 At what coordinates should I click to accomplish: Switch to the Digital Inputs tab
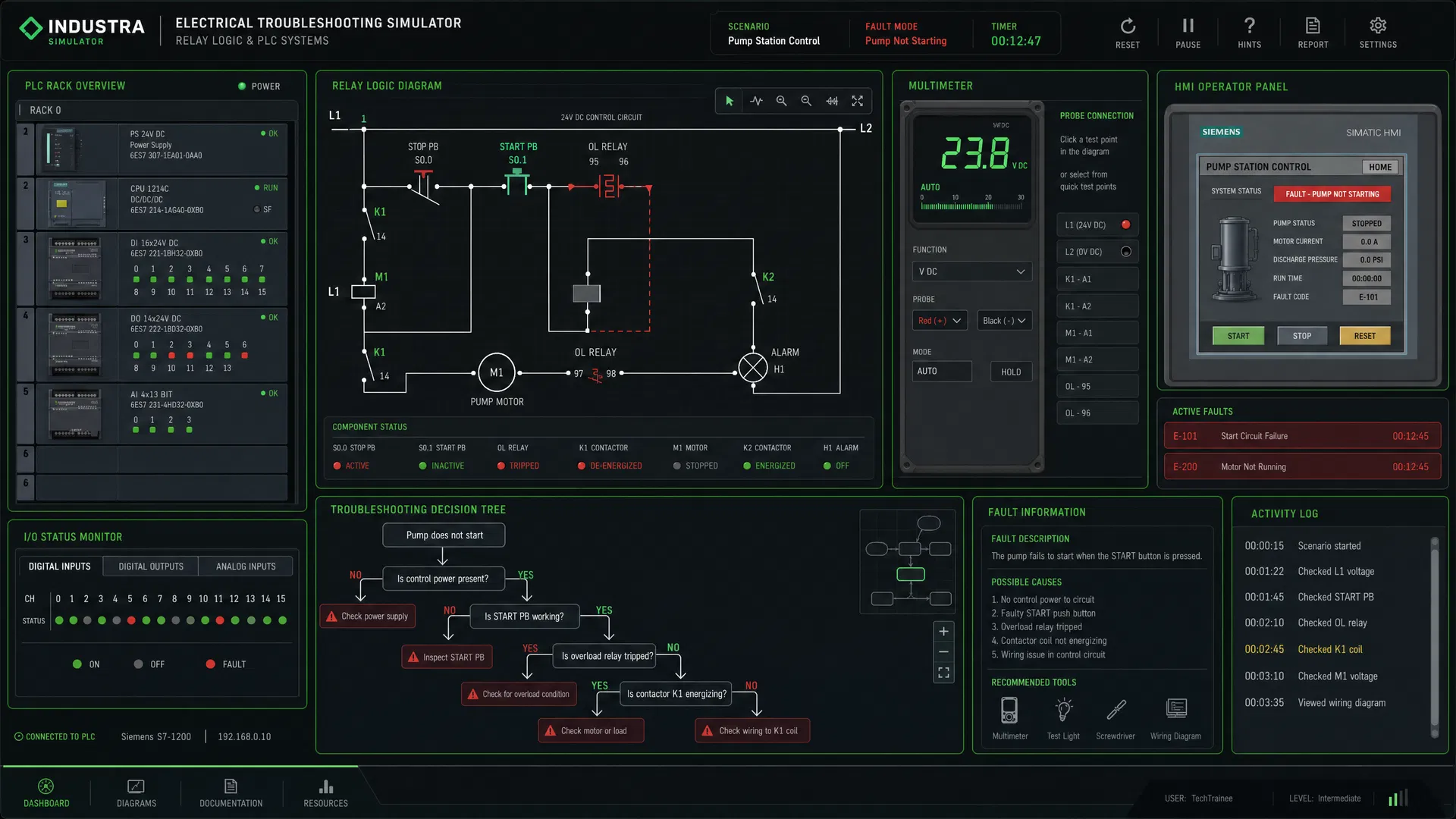pos(60,566)
